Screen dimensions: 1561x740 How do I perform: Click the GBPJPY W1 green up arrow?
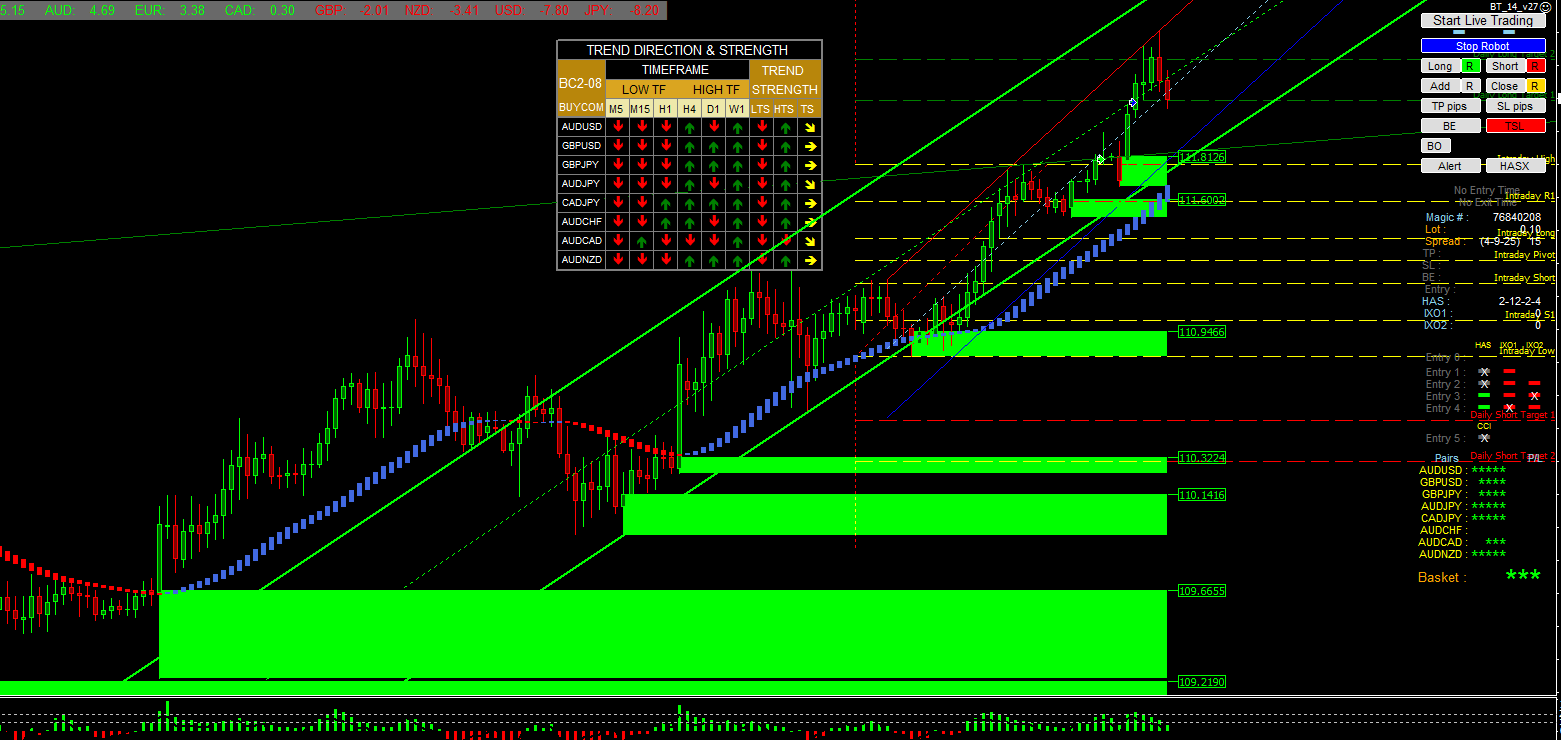pyautogui.click(x=737, y=165)
